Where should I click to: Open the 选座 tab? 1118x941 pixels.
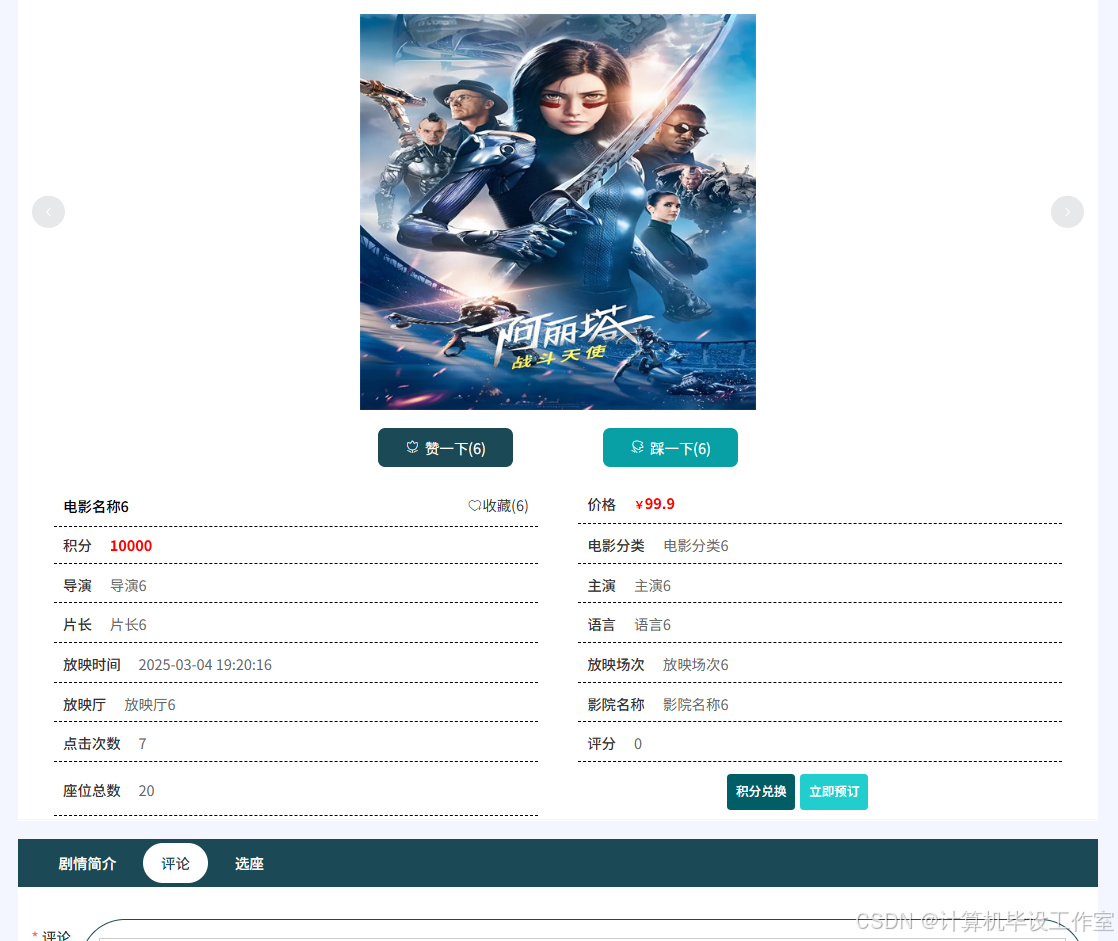click(x=250, y=863)
